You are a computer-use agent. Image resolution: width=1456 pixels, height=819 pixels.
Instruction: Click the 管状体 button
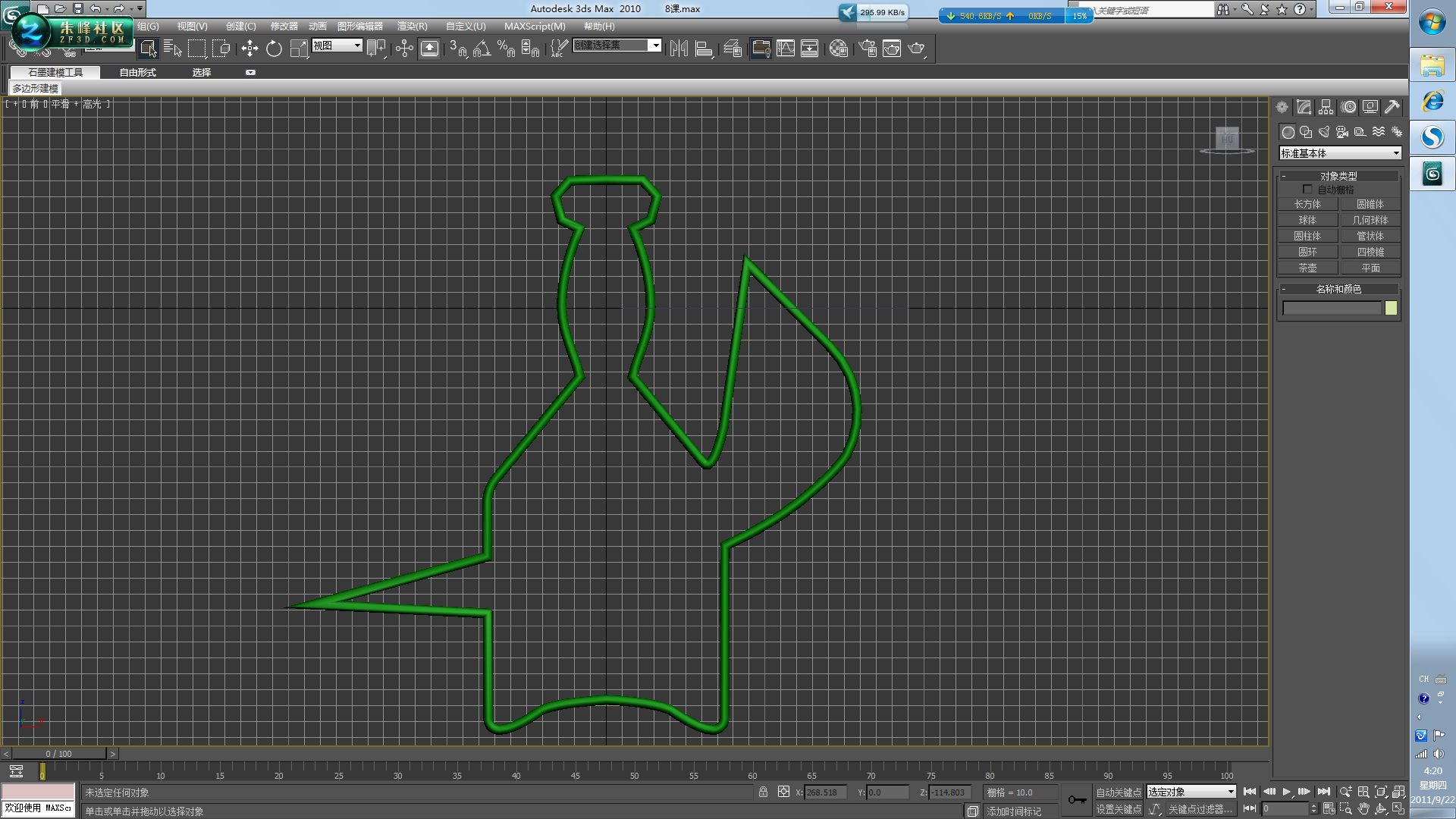(x=1370, y=236)
